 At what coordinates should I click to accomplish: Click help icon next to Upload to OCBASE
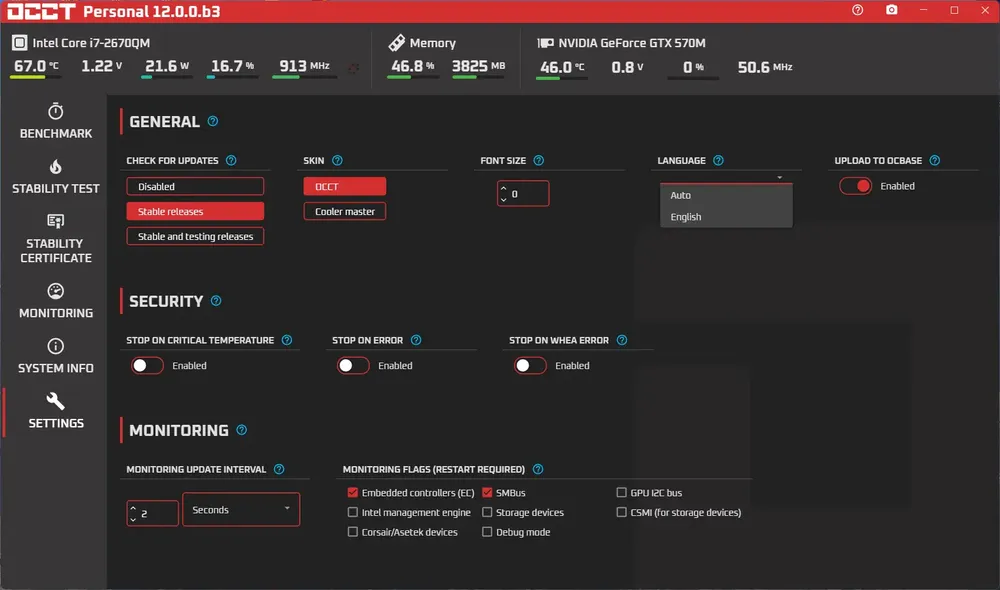934,160
